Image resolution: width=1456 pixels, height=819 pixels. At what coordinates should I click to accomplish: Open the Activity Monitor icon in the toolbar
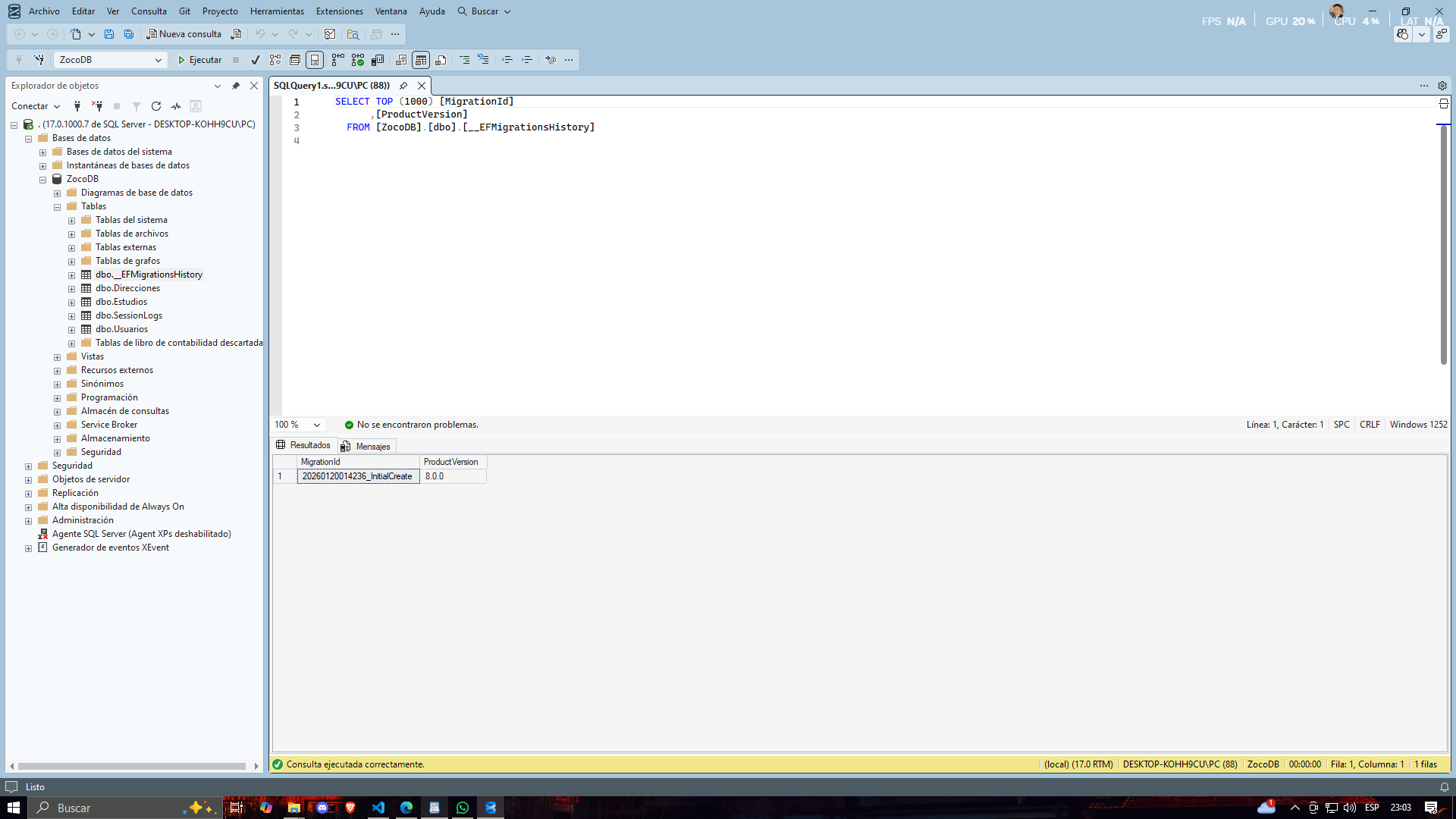tap(330, 34)
